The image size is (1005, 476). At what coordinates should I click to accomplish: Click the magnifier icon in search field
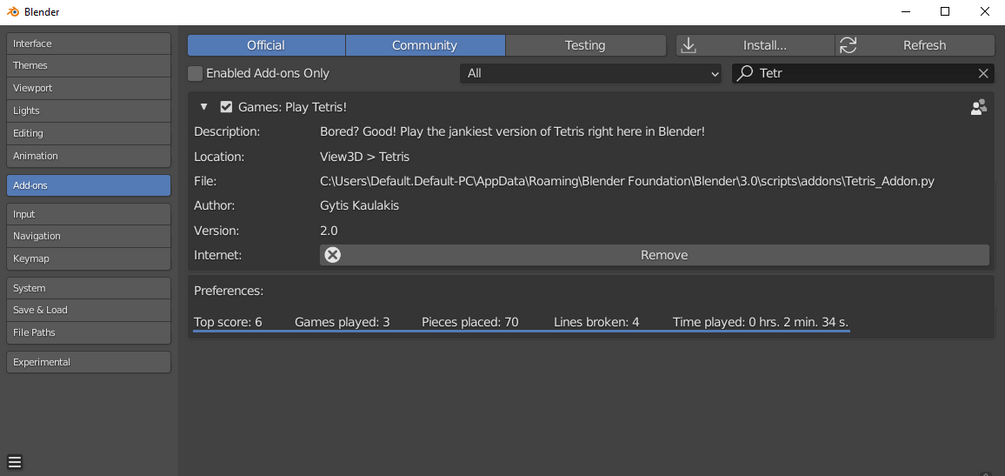[745, 73]
